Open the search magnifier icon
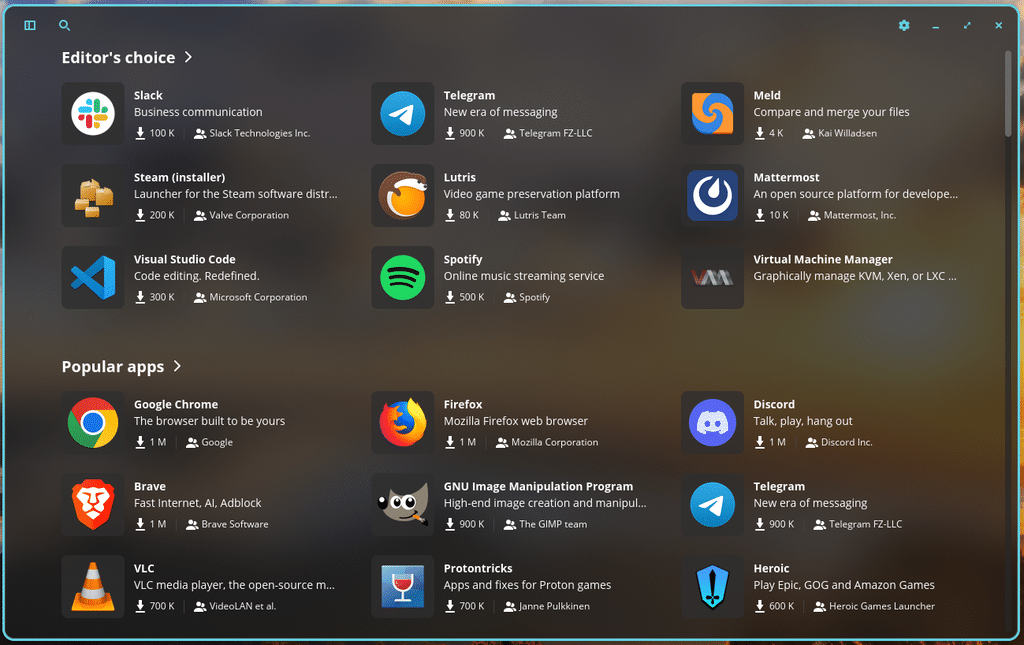Viewport: 1024px width, 645px height. [64, 25]
